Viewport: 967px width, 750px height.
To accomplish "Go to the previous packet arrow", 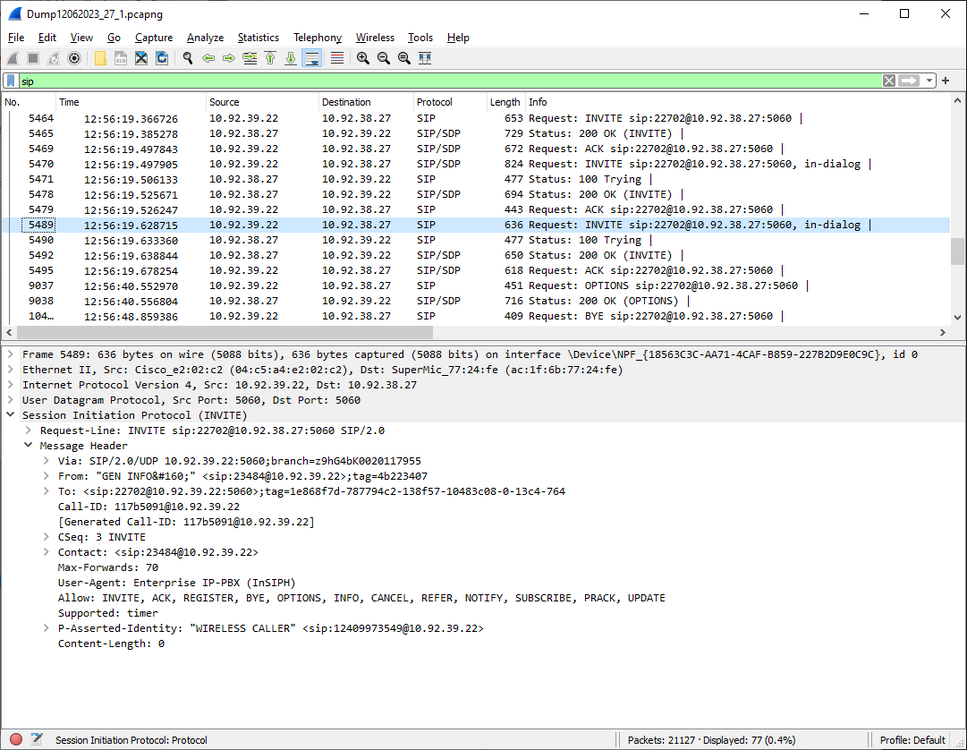I will tap(208, 59).
